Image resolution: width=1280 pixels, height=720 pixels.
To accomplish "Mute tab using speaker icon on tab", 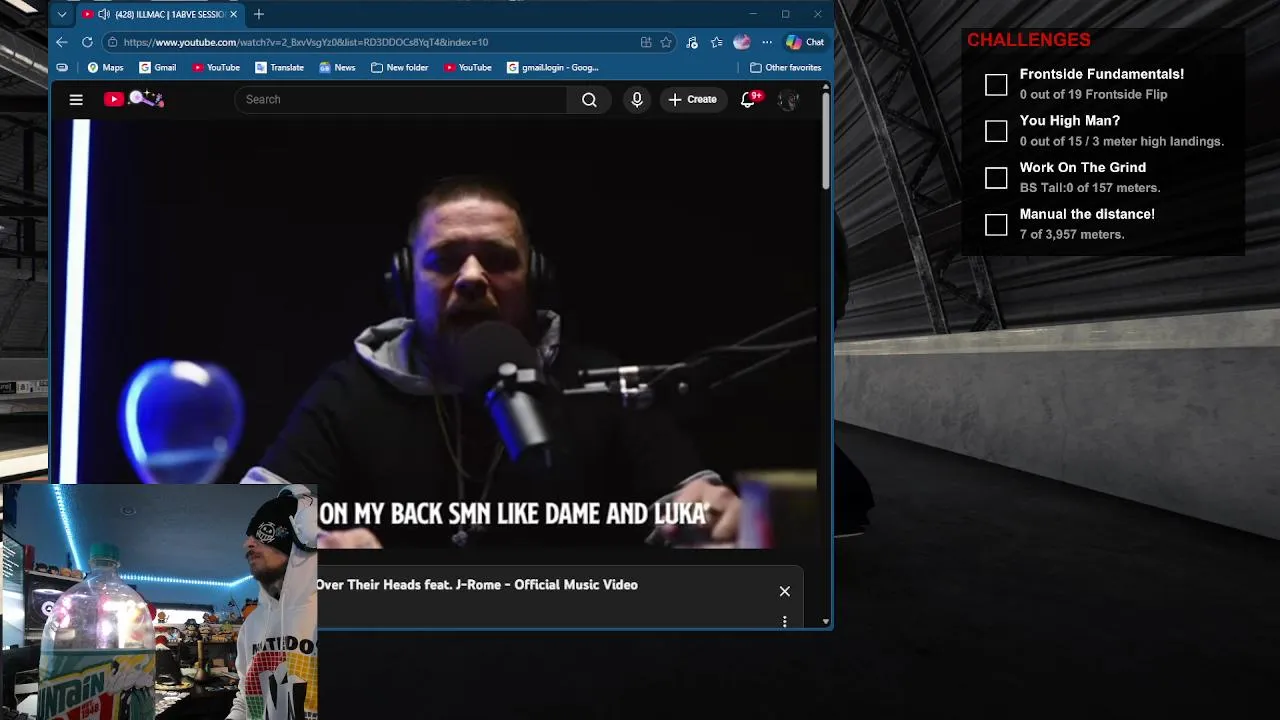I will [x=104, y=14].
